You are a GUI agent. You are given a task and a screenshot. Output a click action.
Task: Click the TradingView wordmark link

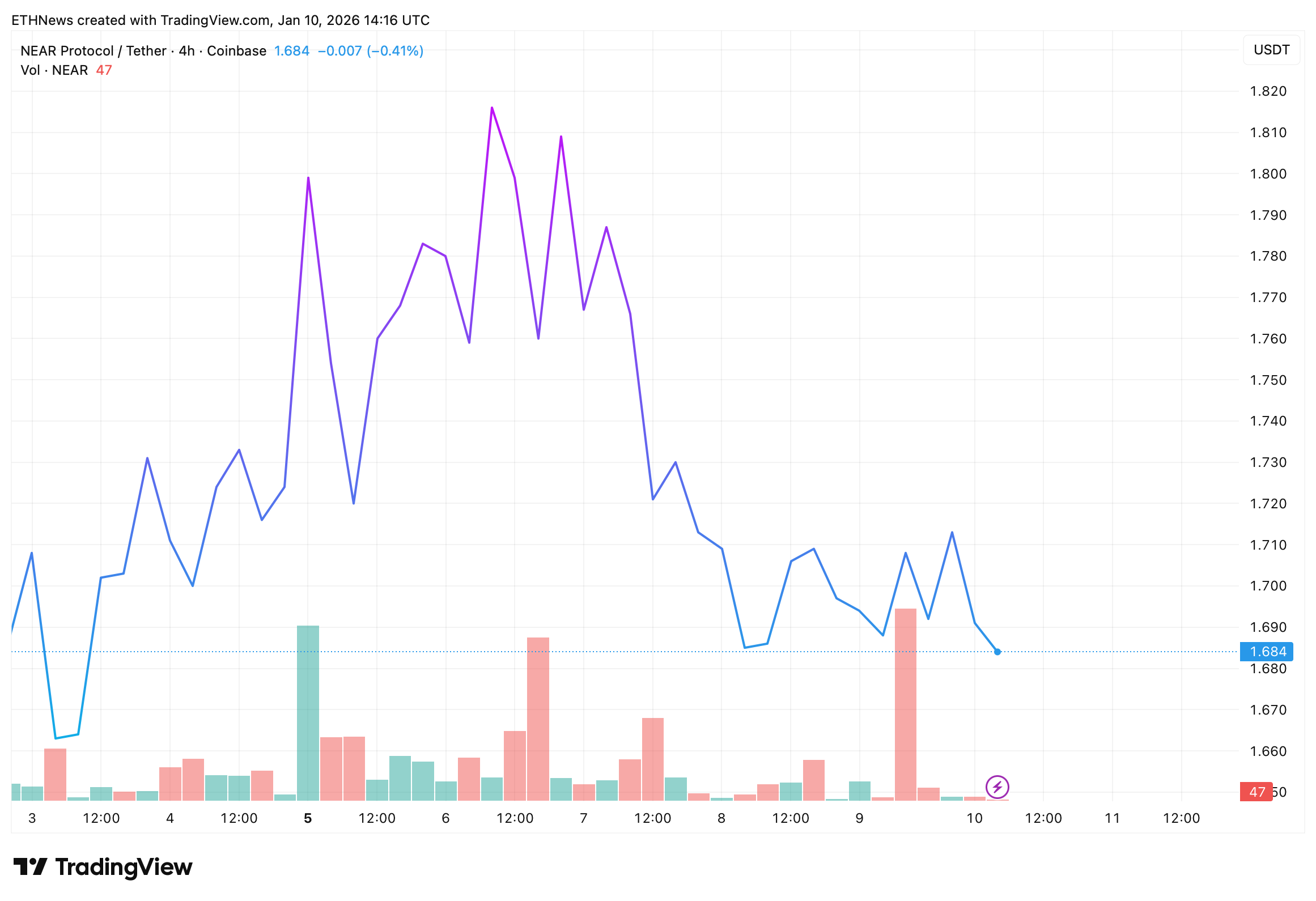tap(124, 867)
